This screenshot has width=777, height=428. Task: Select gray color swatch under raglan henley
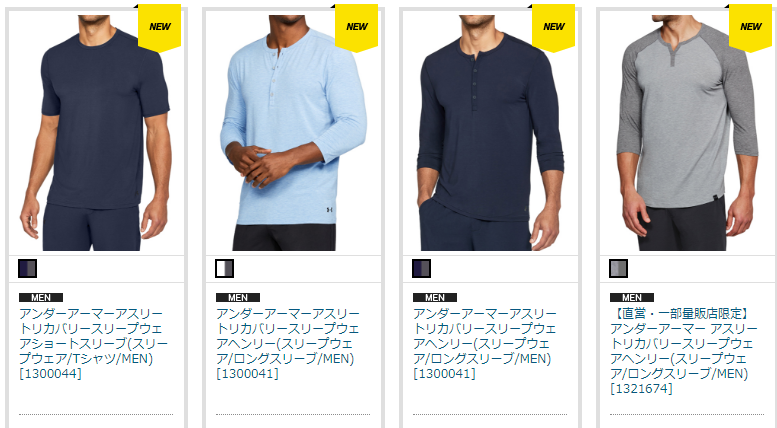pyautogui.click(x=618, y=268)
